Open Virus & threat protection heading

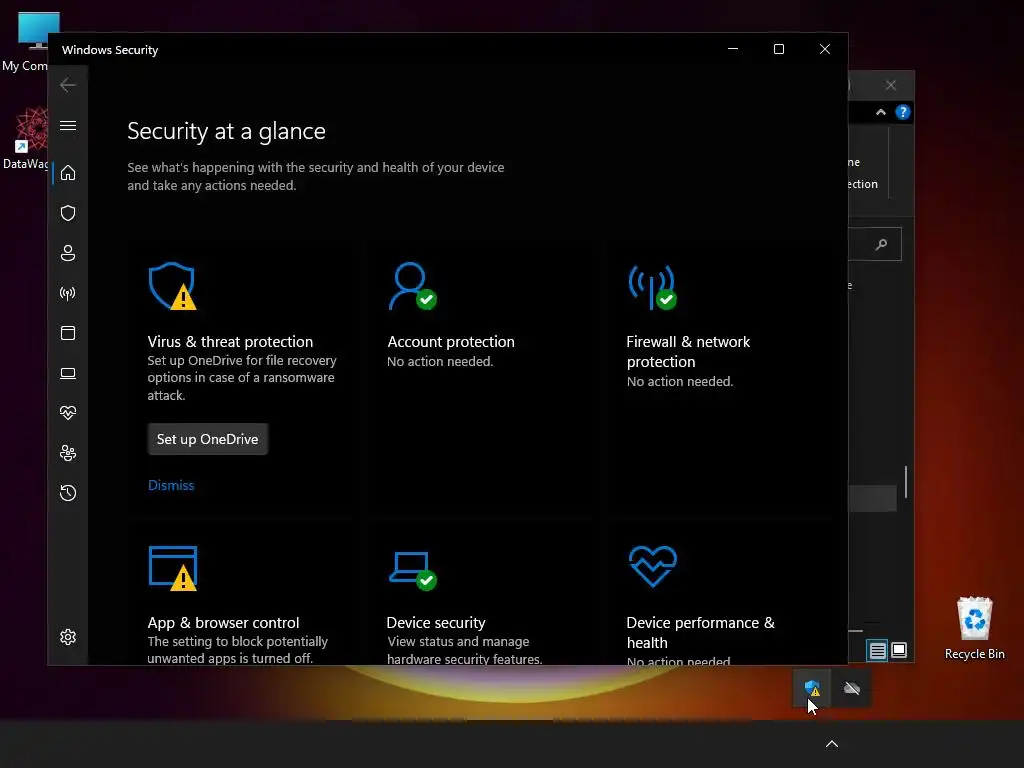pyautogui.click(x=230, y=342)
